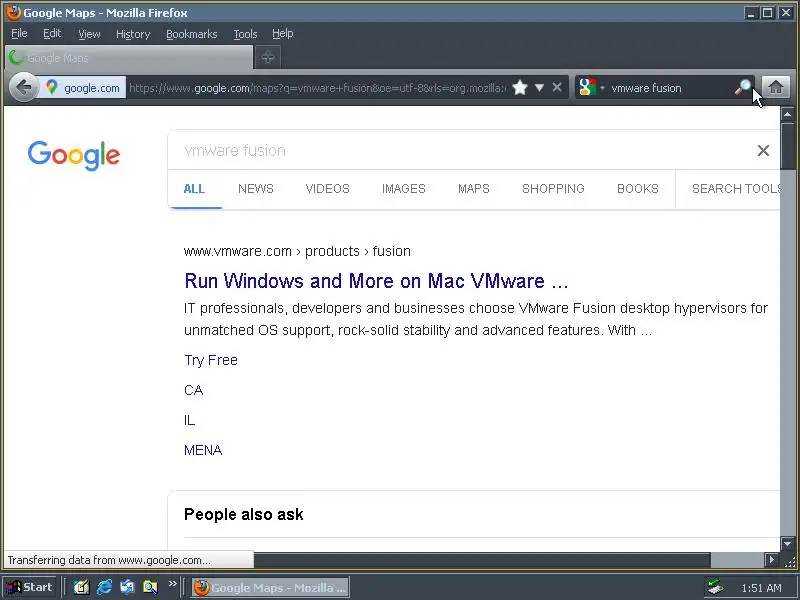Switch to the IMAGES results tab

(404, 189)
